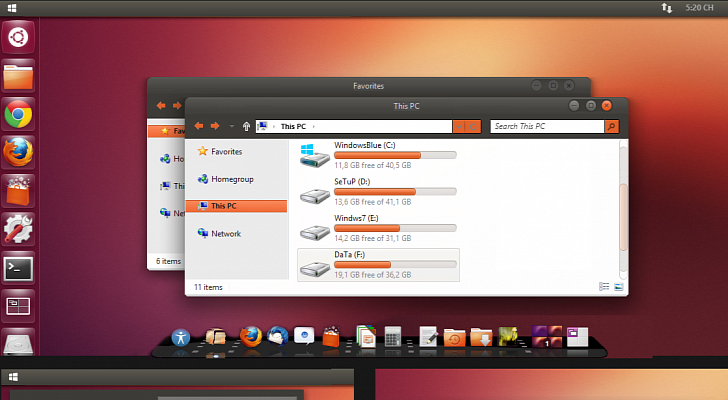This screenshot has width=728, height=400.
Task: Expand the address bar path chevron after This PC
Action: (314, 127)
